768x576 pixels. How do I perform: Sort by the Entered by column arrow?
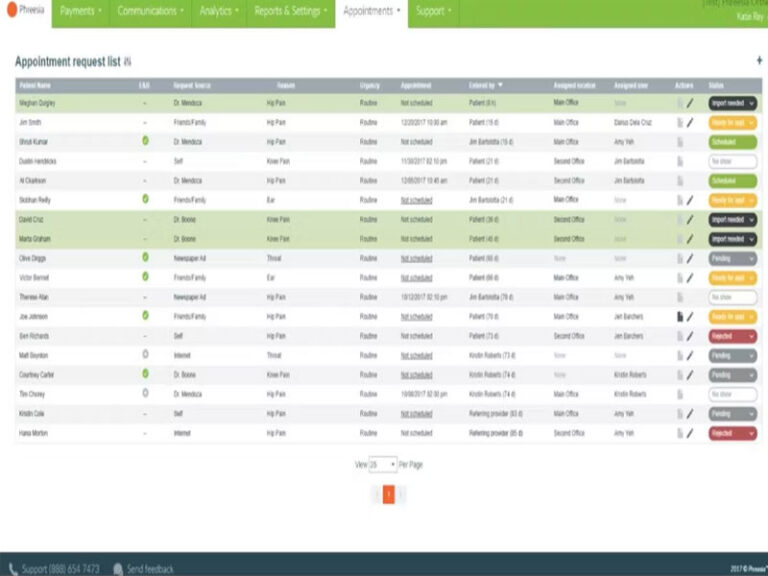tap(500, 85)
